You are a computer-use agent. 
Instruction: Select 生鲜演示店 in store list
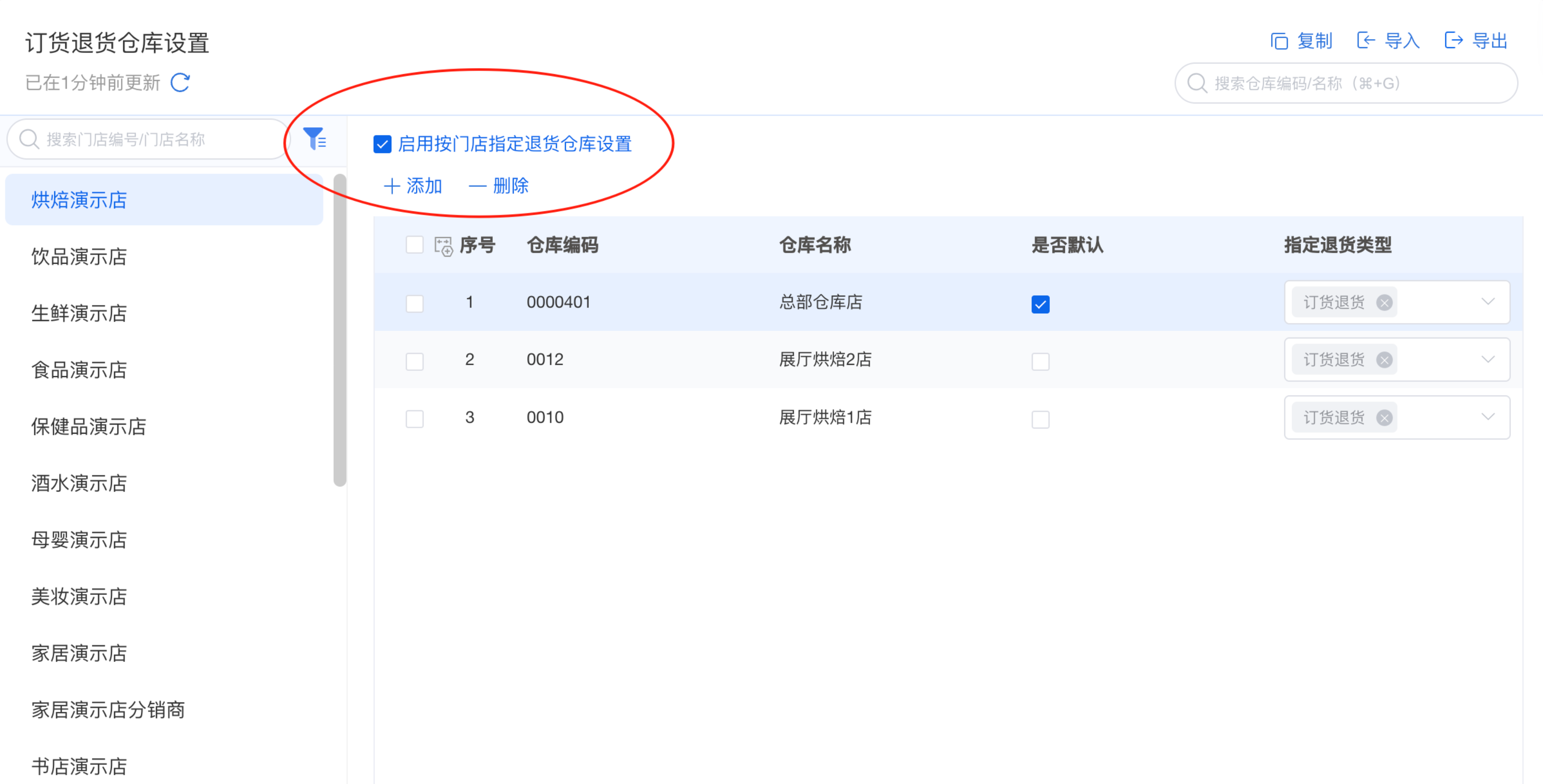pyautogui.click(x=79, y=313)
